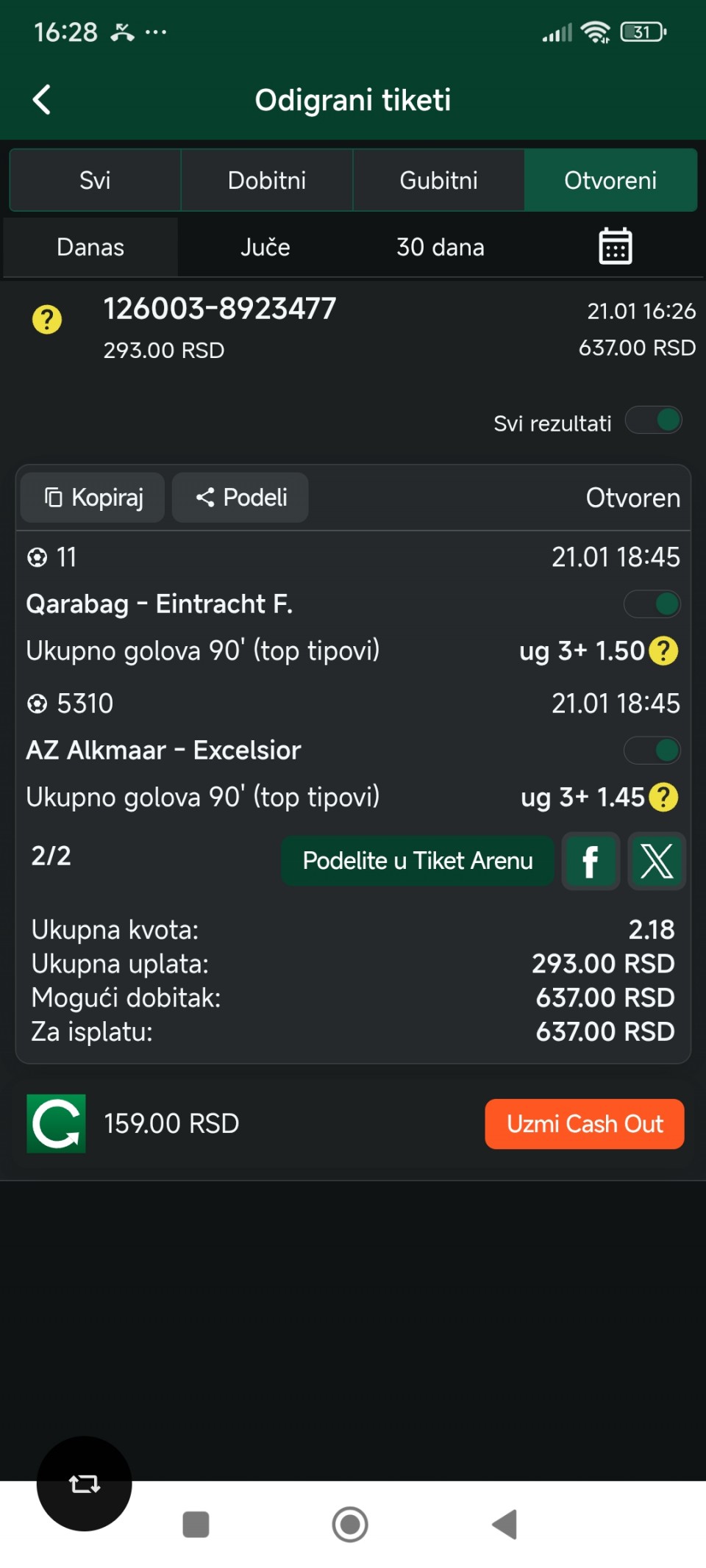Tap question mark beside 1.50 odds
Viewport: 706px width, 1568px height.
tap(664, 651)
